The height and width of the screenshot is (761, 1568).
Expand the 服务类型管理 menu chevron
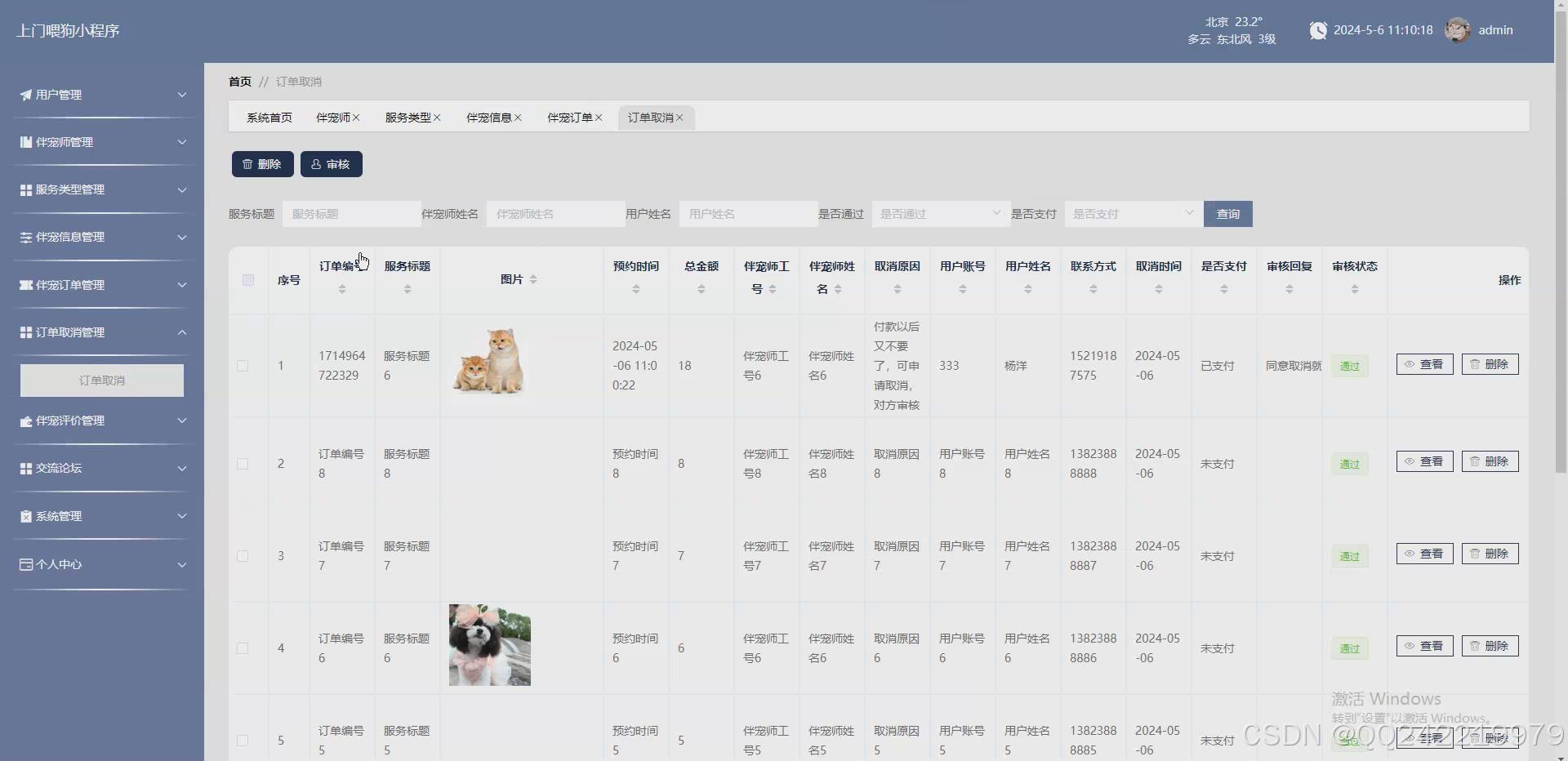(x=182, y=189)
